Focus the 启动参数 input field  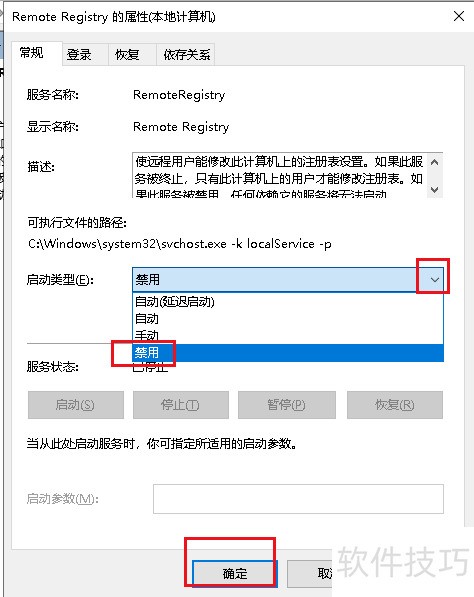pos(298,499)
